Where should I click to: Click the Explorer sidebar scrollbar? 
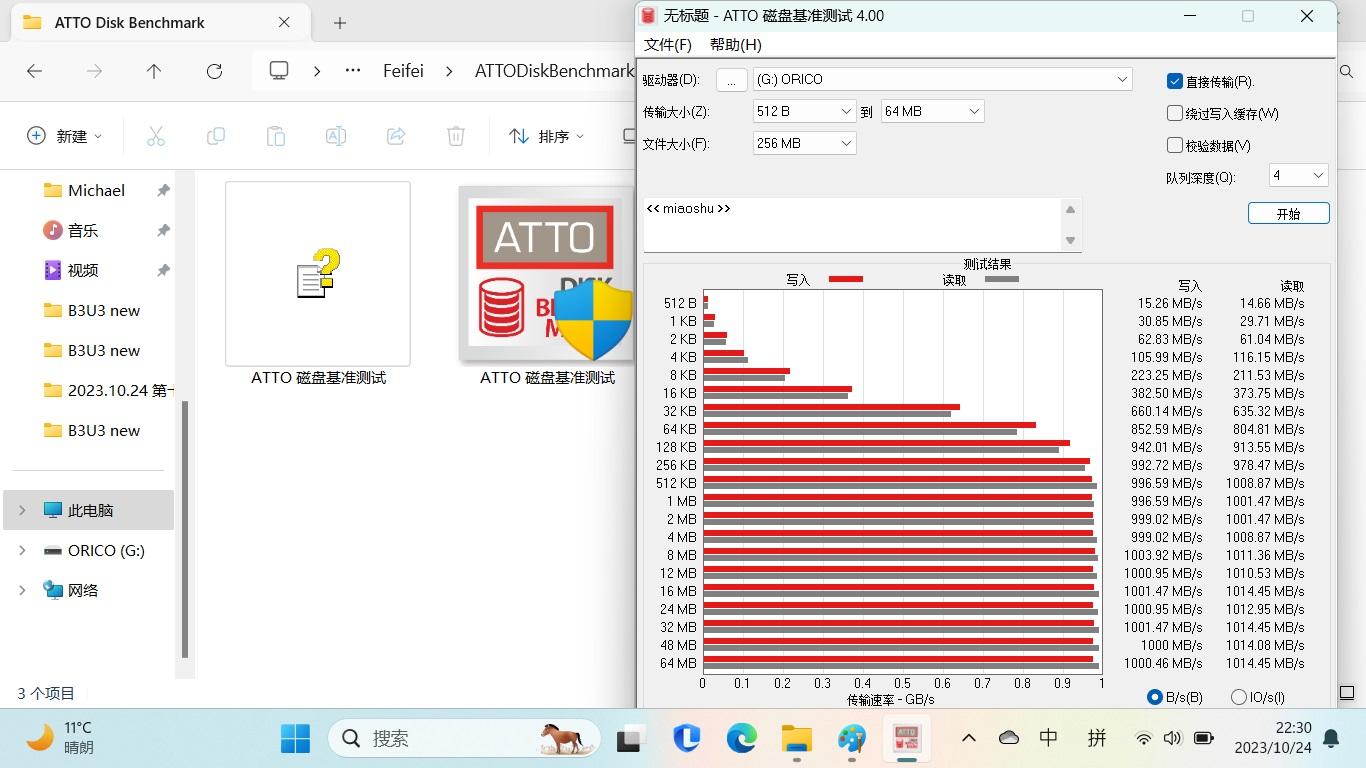pos(184,528)
